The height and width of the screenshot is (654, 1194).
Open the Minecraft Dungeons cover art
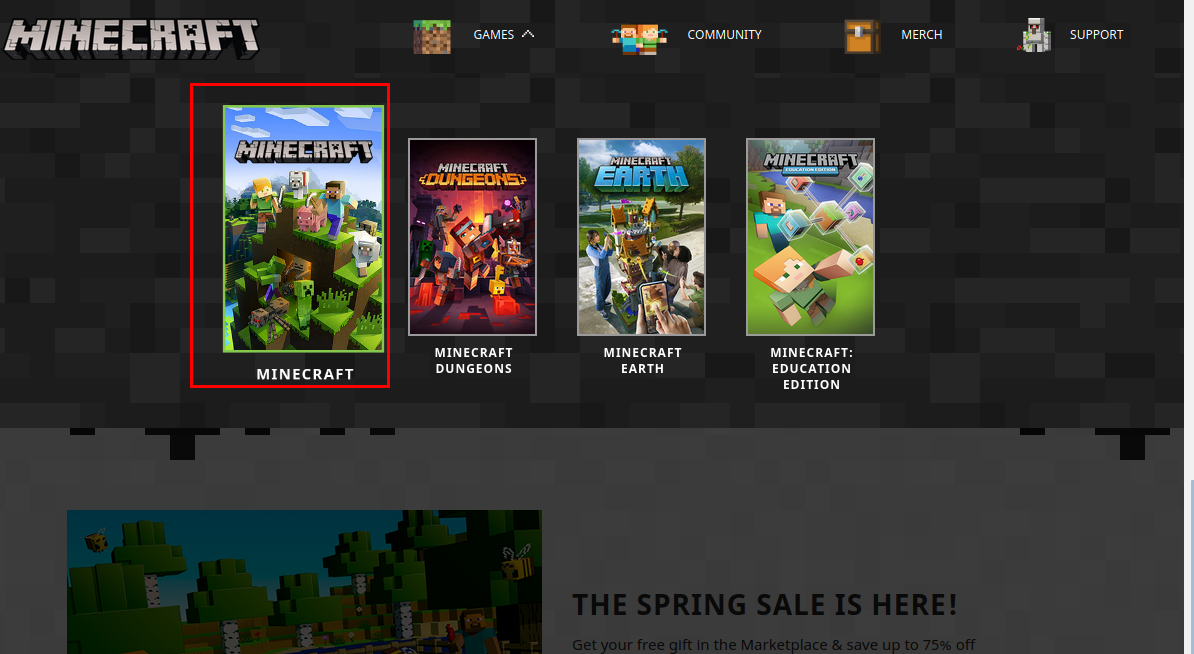(472, 237)
